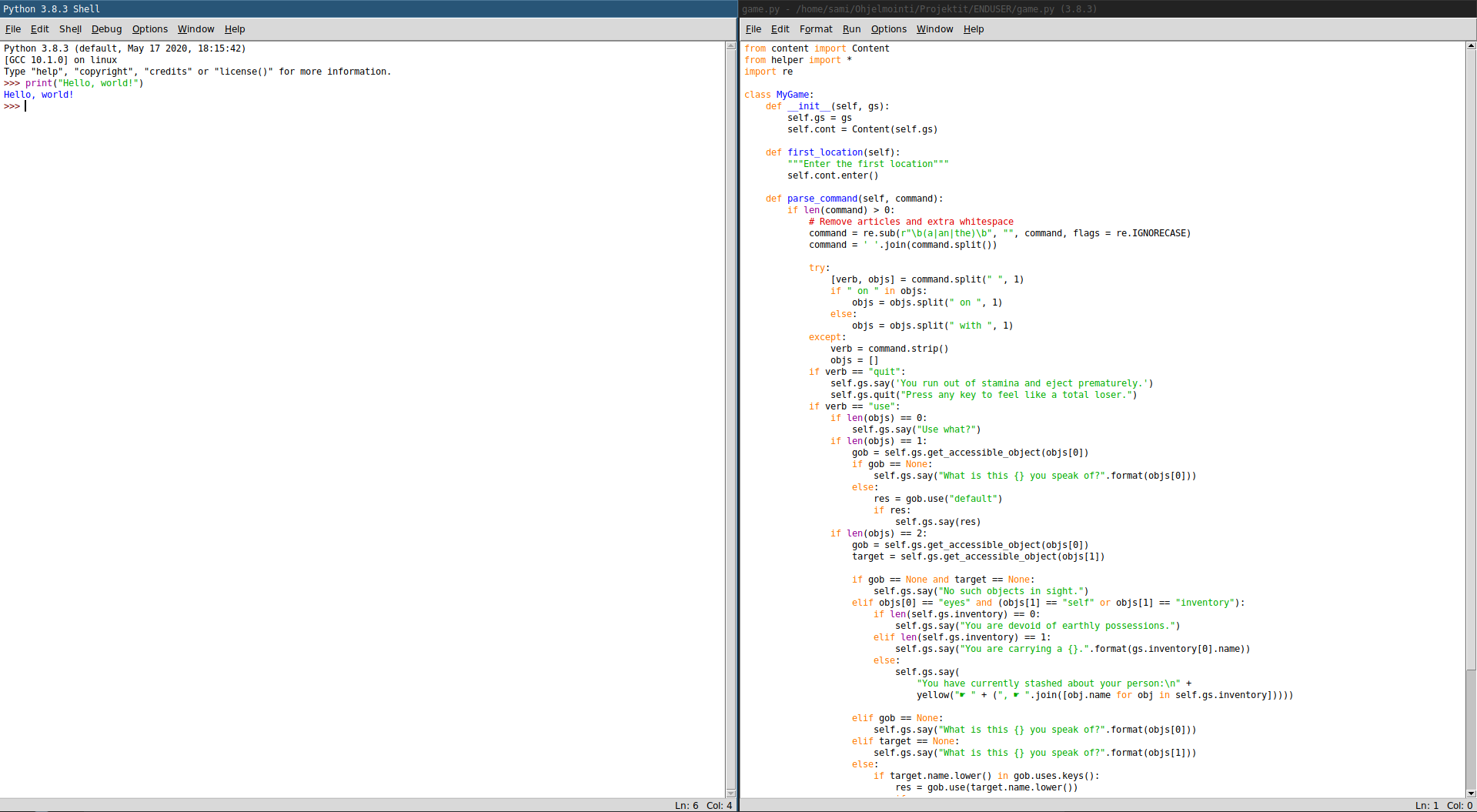This screenshot has height=812, width=1477.
Task: Open Help menu in Python Shell window
Action: coord(235,29)
